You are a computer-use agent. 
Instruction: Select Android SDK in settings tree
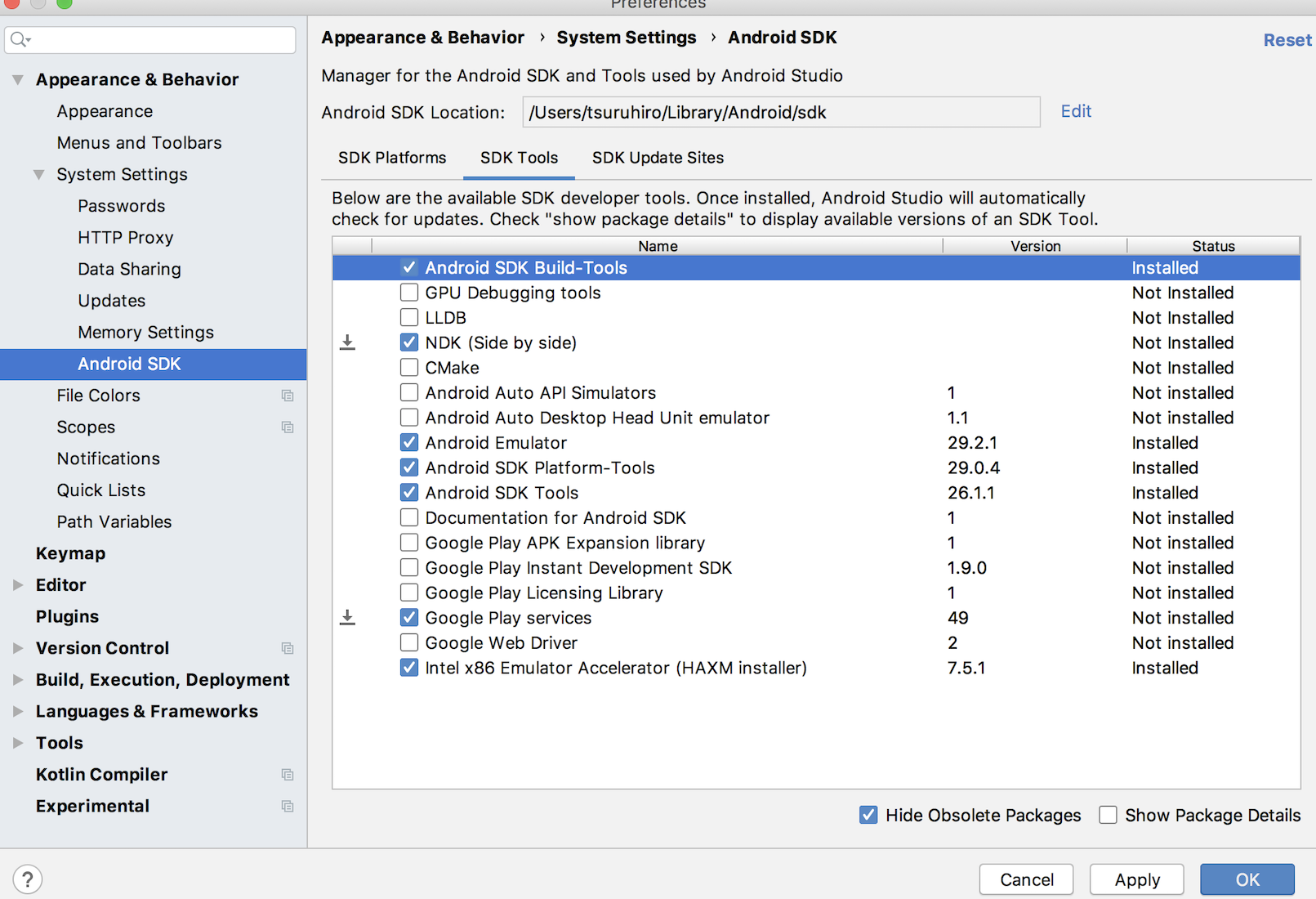[x=154, y=365]
